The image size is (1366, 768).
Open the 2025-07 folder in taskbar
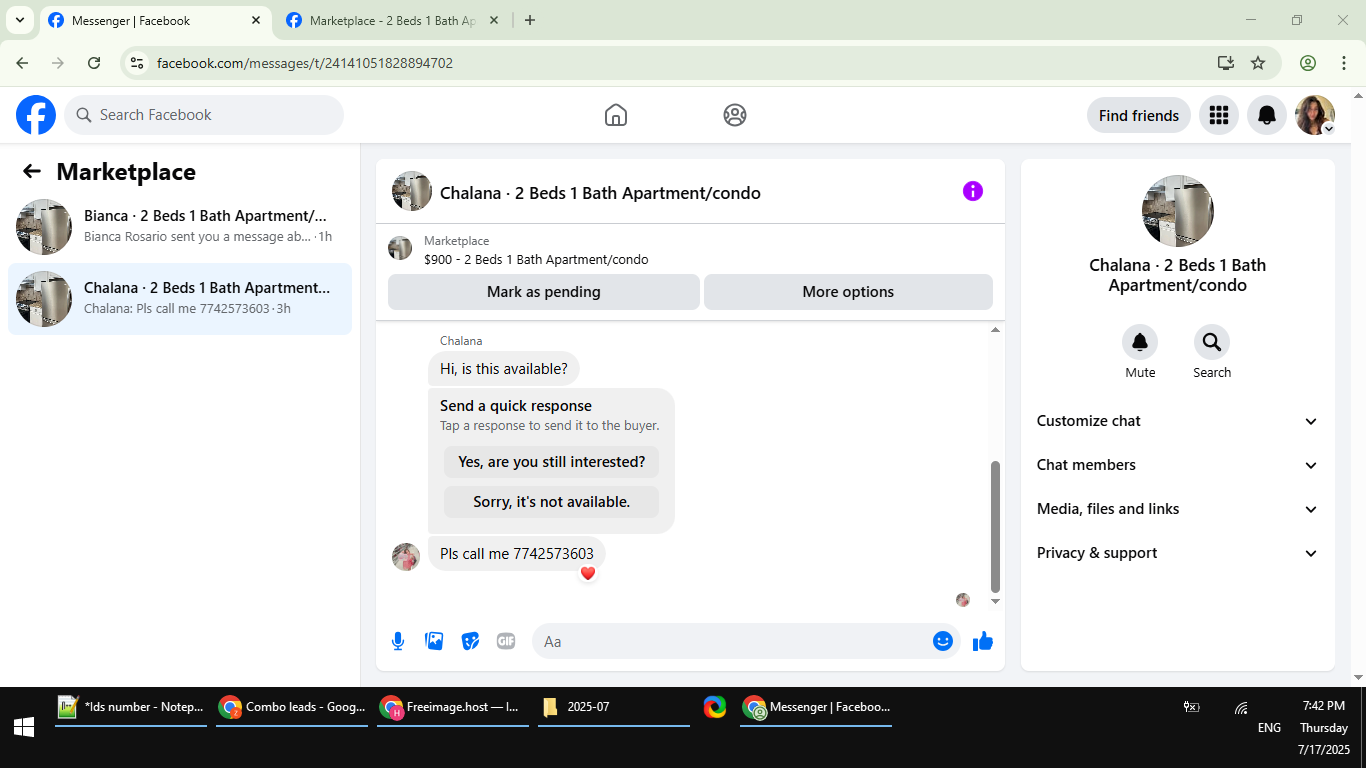point(614,707)
